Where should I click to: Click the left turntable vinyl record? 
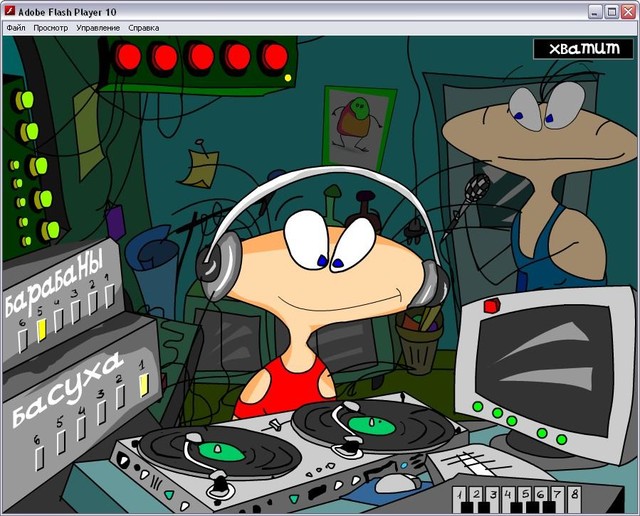coord(218,453)
